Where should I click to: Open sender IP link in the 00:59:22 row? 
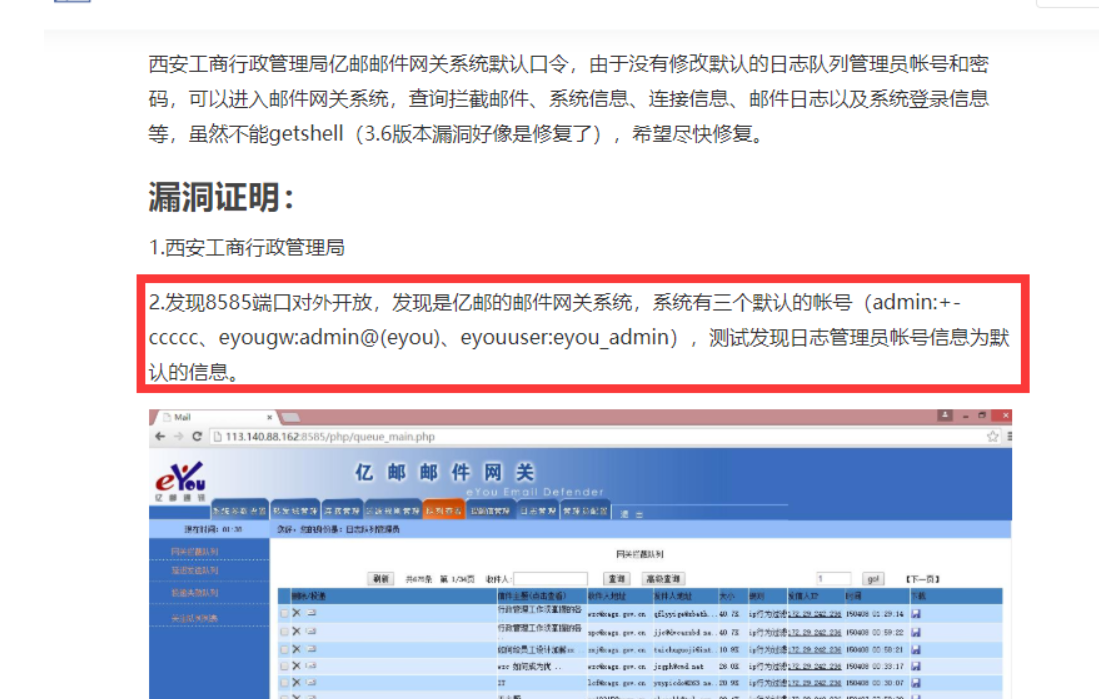814,632
